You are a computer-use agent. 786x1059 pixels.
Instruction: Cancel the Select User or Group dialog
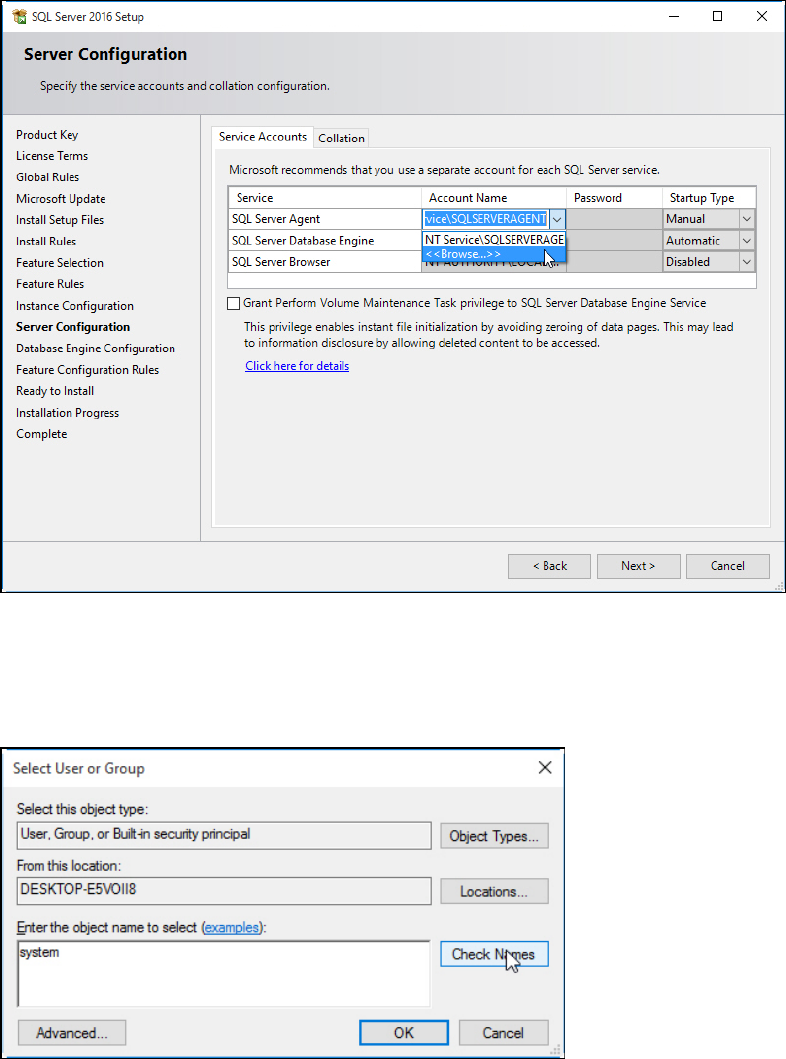tap(503, 1033)
